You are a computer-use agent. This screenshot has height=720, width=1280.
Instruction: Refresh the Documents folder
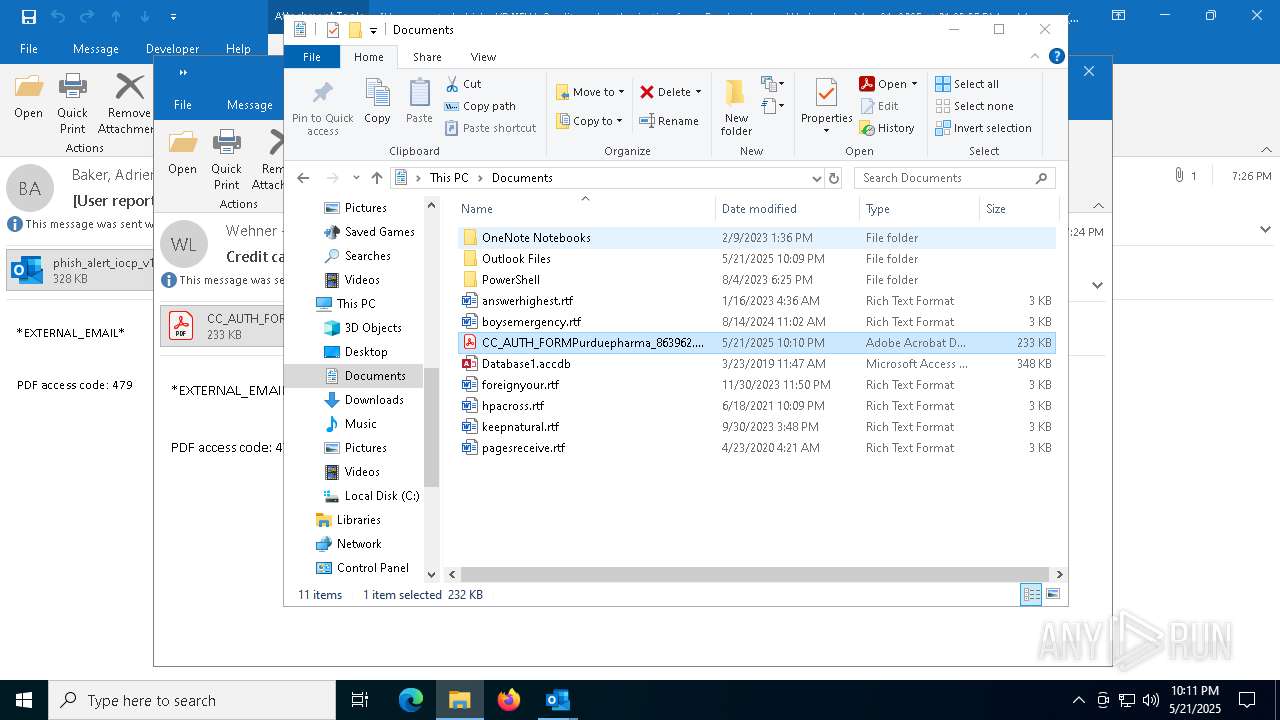[834, 178]
